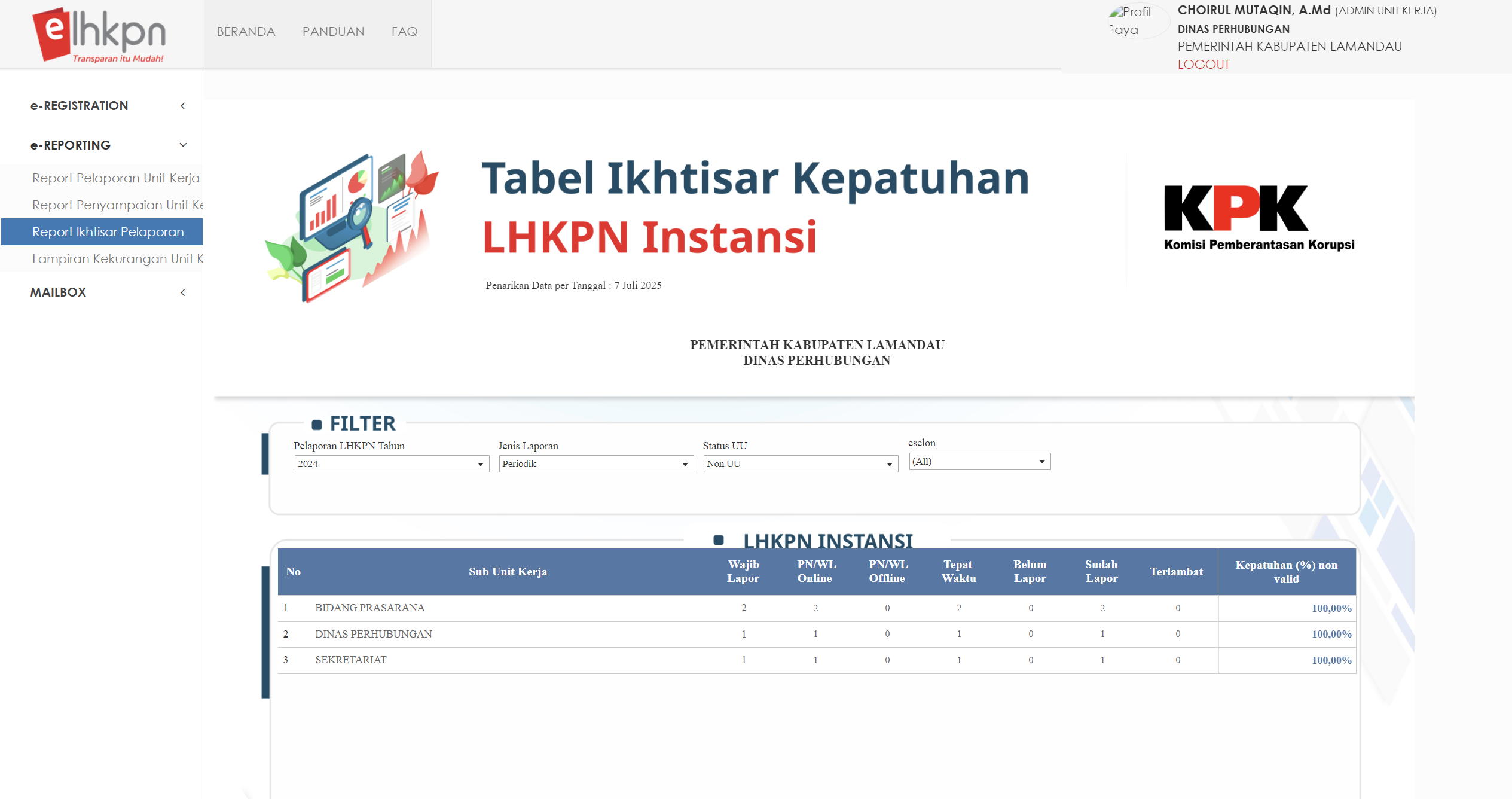Open the Pelaporan LHKPN Tahun dropdown
This screenshot has height=799, width=1512.
point(391,463)
